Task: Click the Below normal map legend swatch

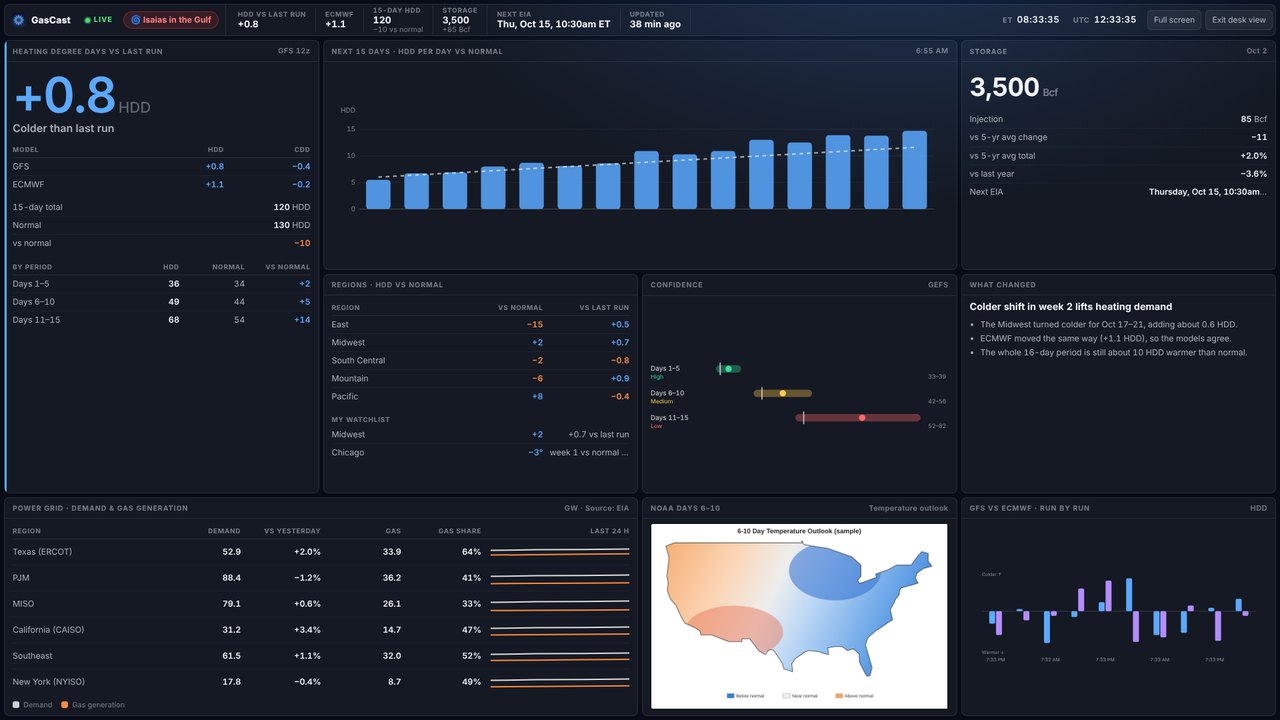Action: (x=730, y=695)
